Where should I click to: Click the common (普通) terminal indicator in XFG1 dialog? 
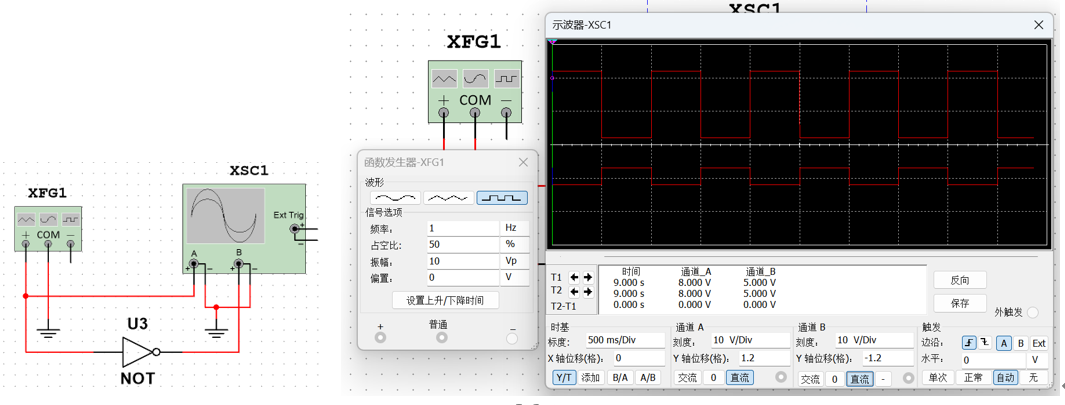[x=442, y=338]
